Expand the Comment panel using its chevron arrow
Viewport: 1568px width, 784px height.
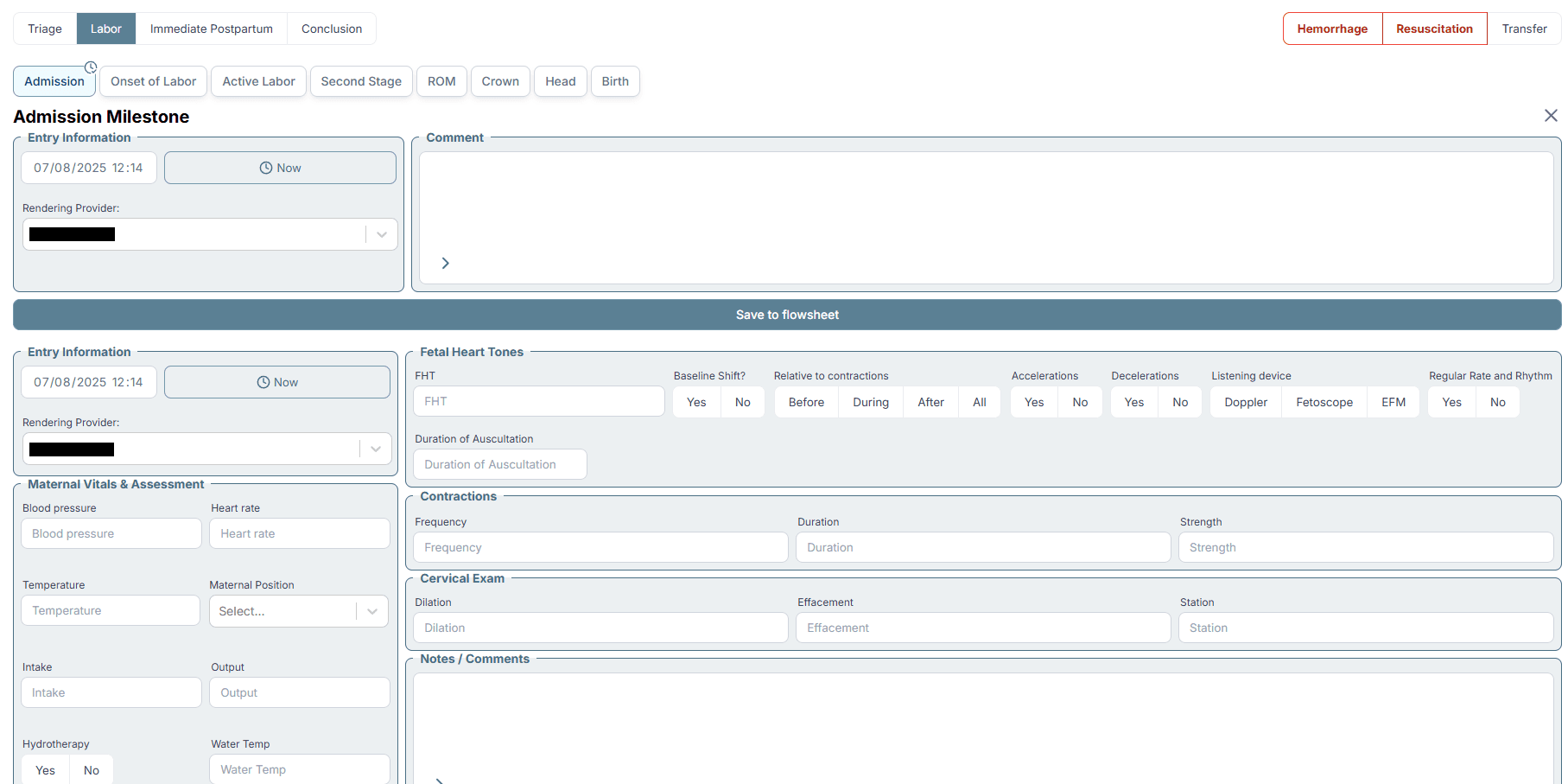click(x=445, y=263)
